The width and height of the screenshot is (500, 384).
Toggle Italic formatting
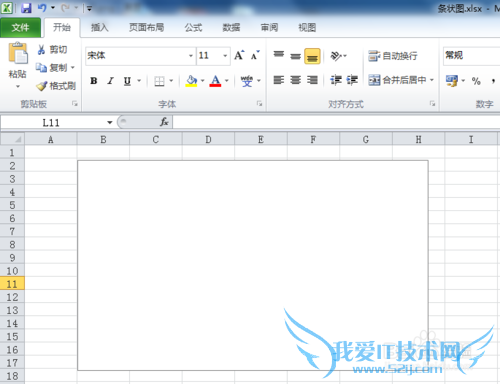[x=111, y=81]
